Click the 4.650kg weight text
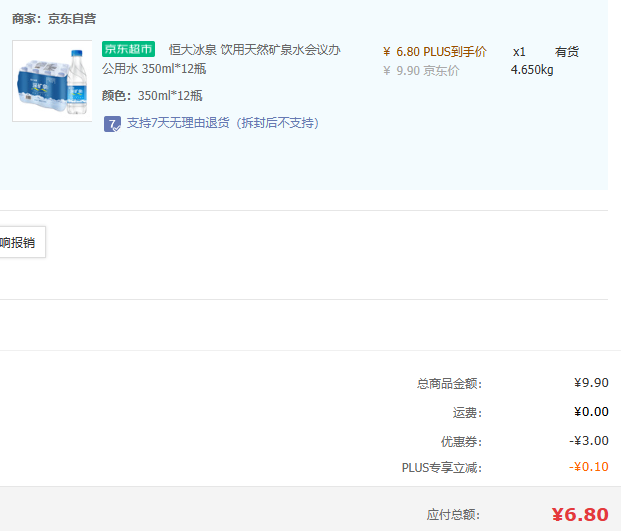 pos(532,70)
